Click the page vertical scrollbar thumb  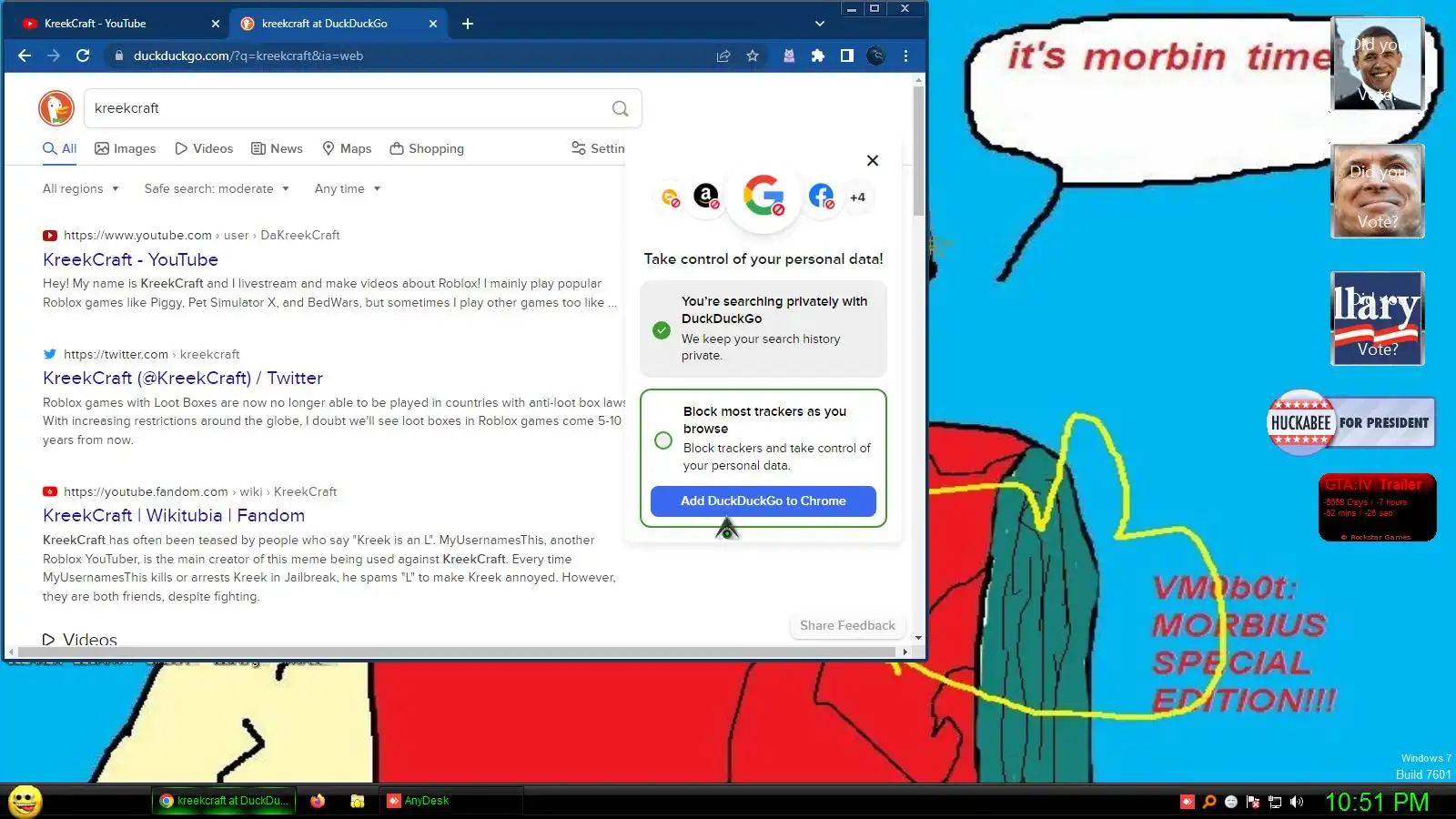click(x=918, y=151)
